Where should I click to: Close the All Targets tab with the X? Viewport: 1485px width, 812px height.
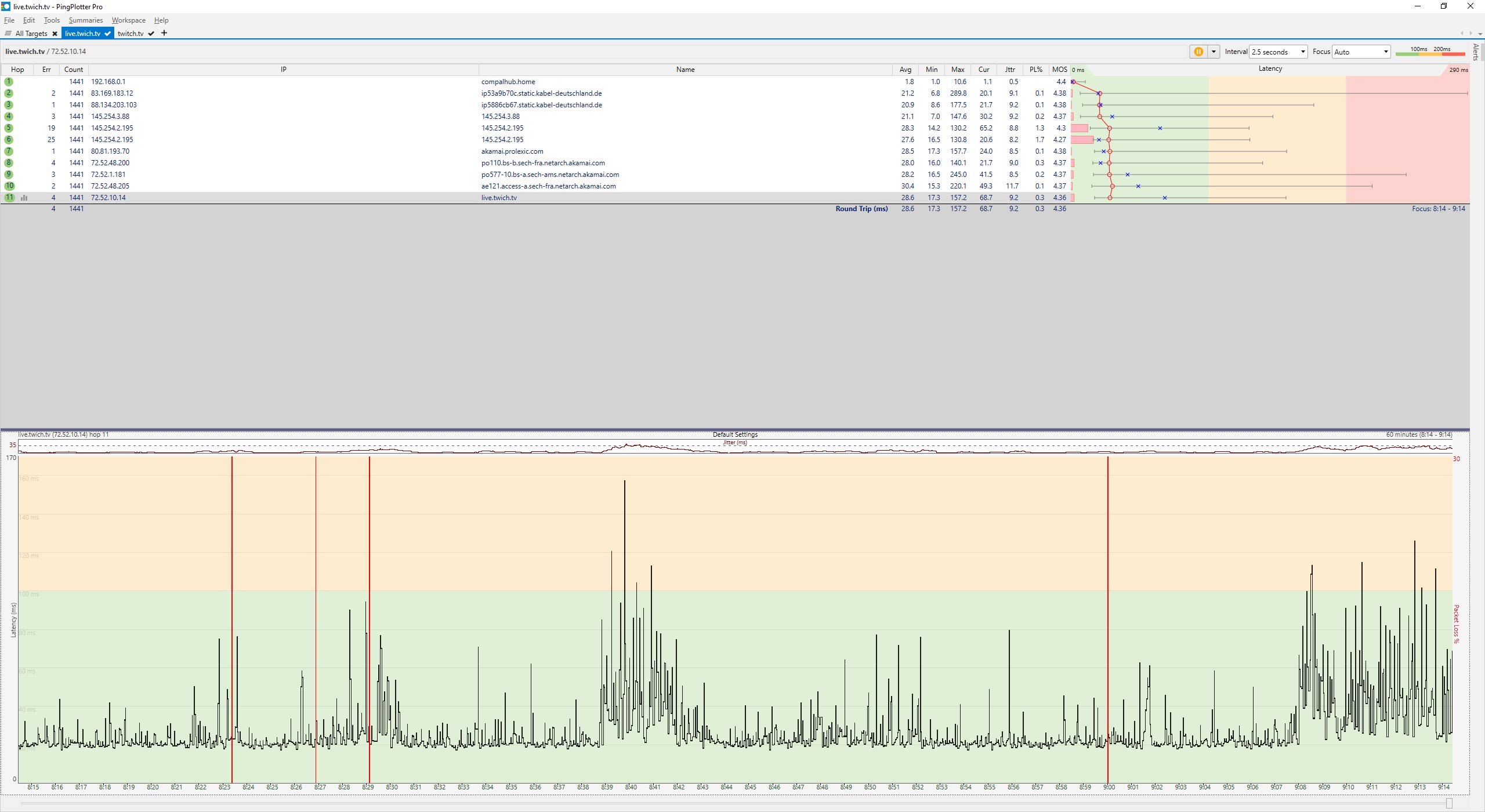tap(55, 34)
